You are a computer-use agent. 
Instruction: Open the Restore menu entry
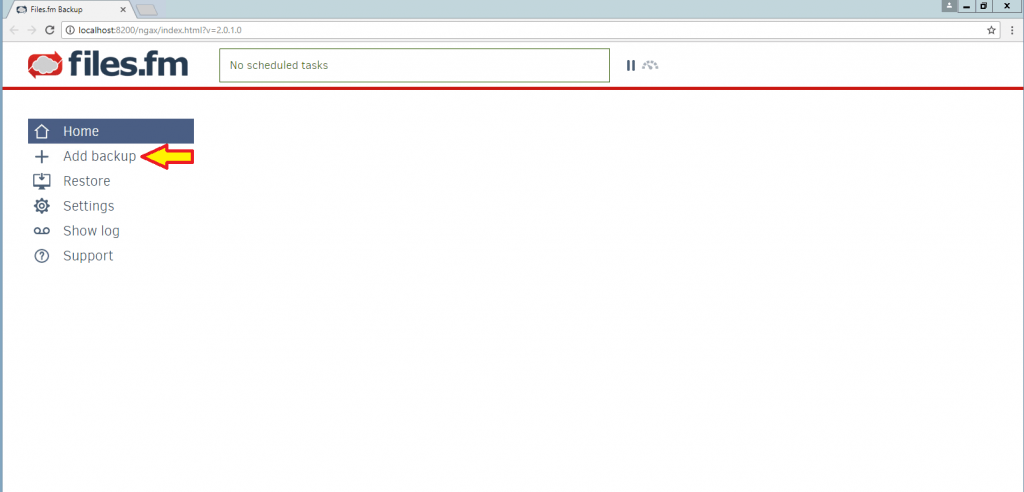[86, 182]
